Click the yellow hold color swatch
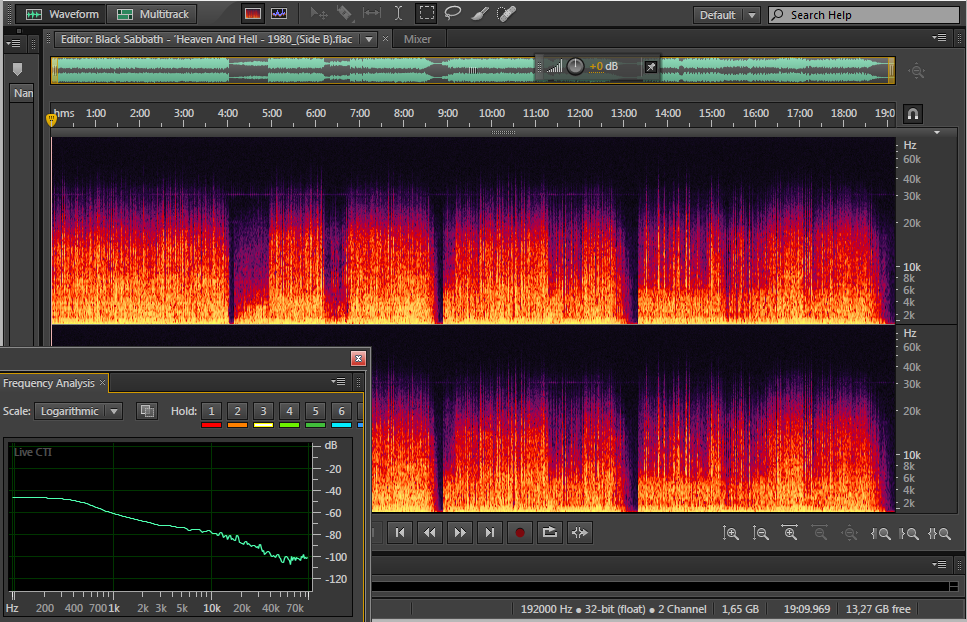This screenshot has height=622, width=967. point(263,425)
